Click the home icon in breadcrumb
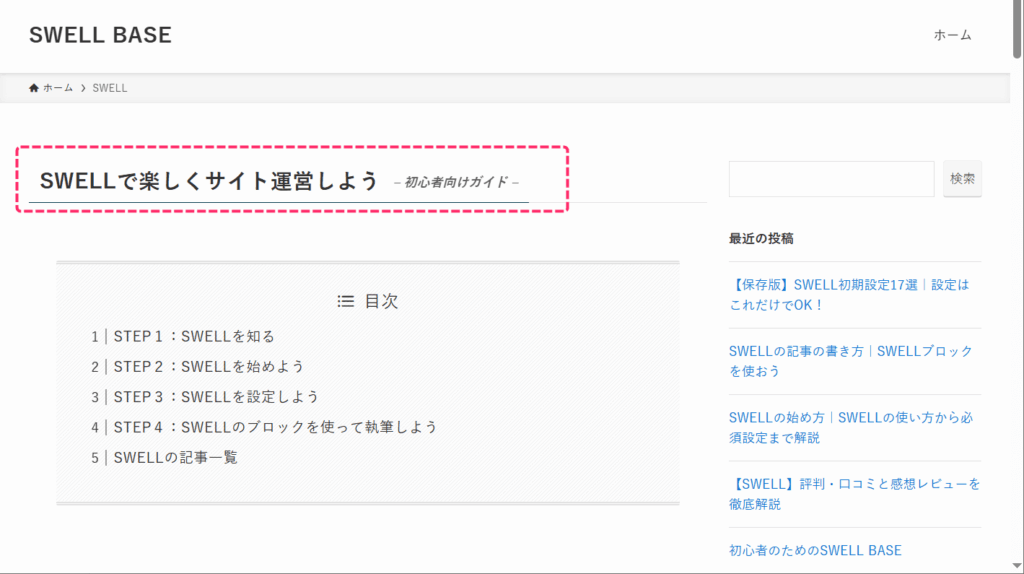Viewport: 1024px width, 574px height. 34,88
